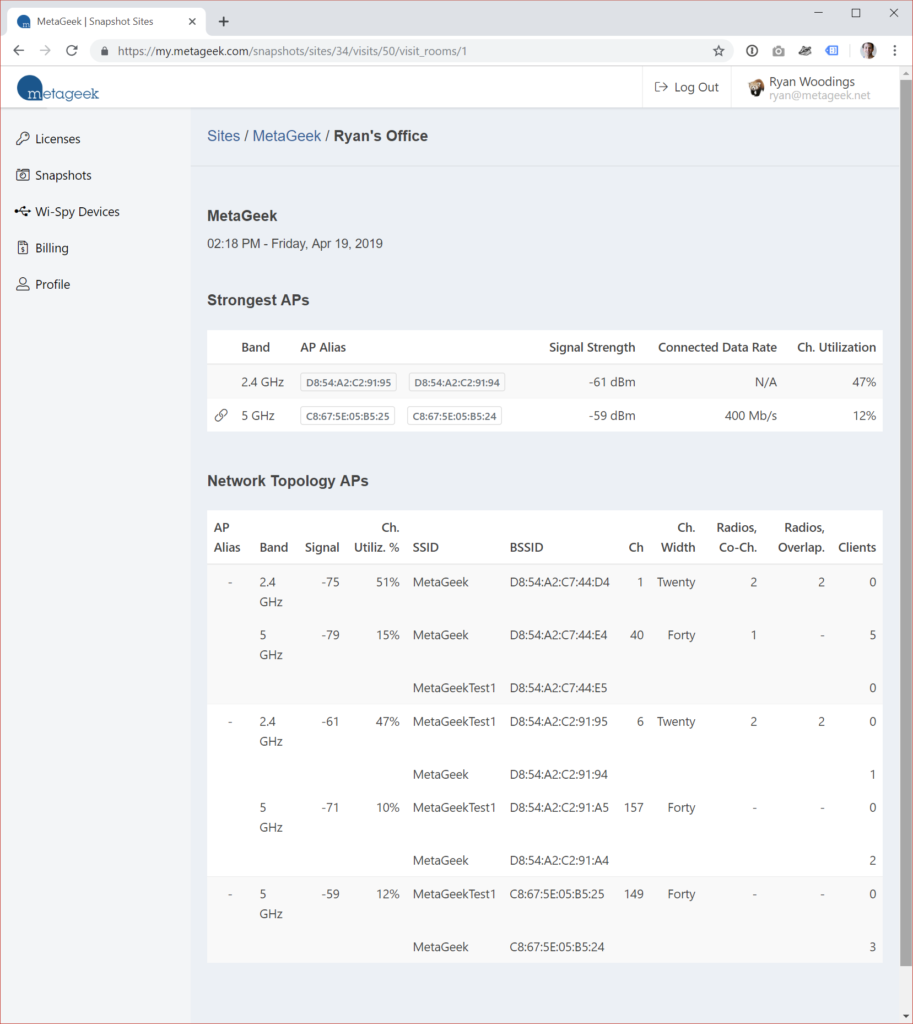Open Billing in the sidebar

click(52, 248)
